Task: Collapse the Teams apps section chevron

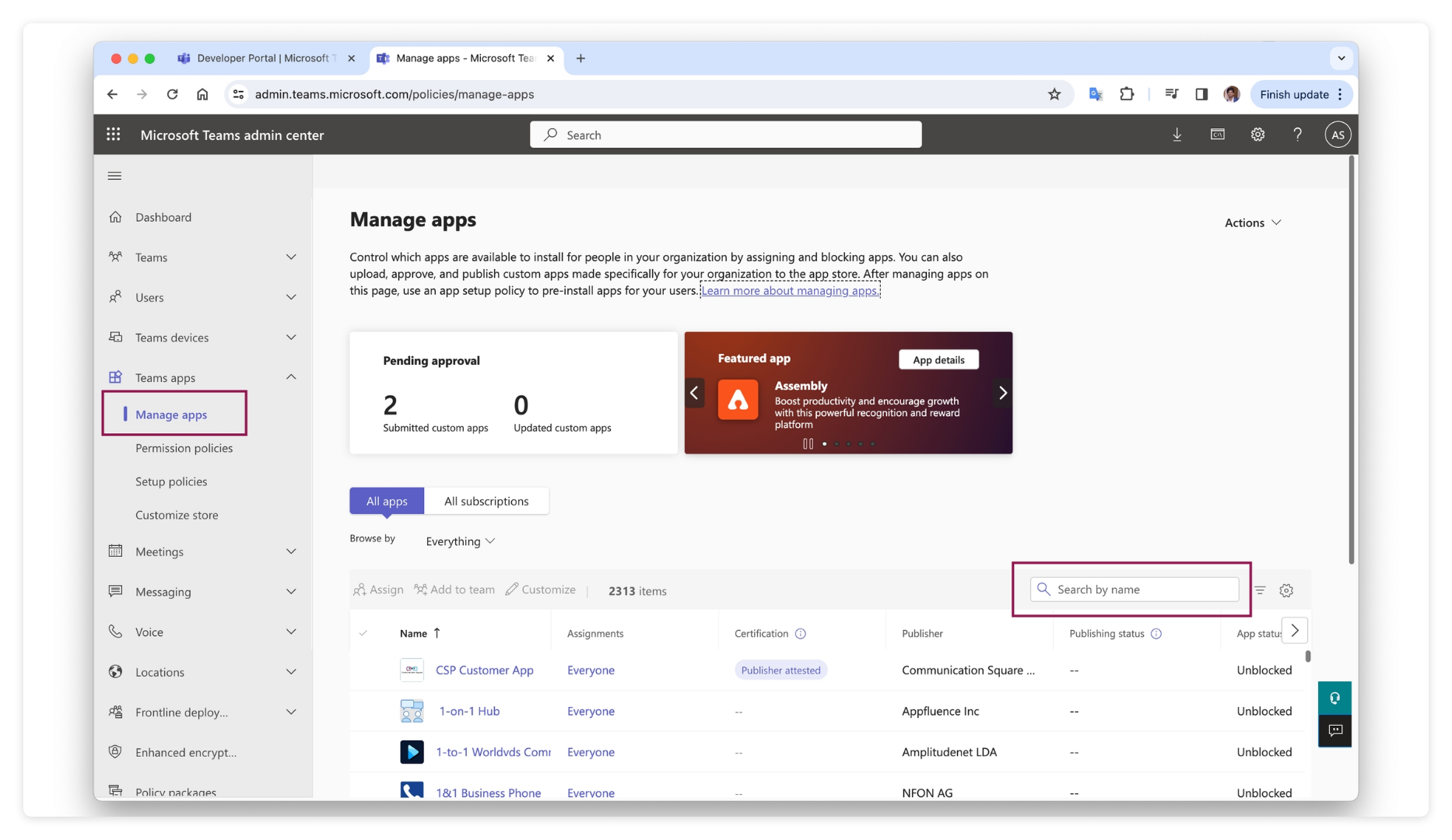Action: [291, 377]
